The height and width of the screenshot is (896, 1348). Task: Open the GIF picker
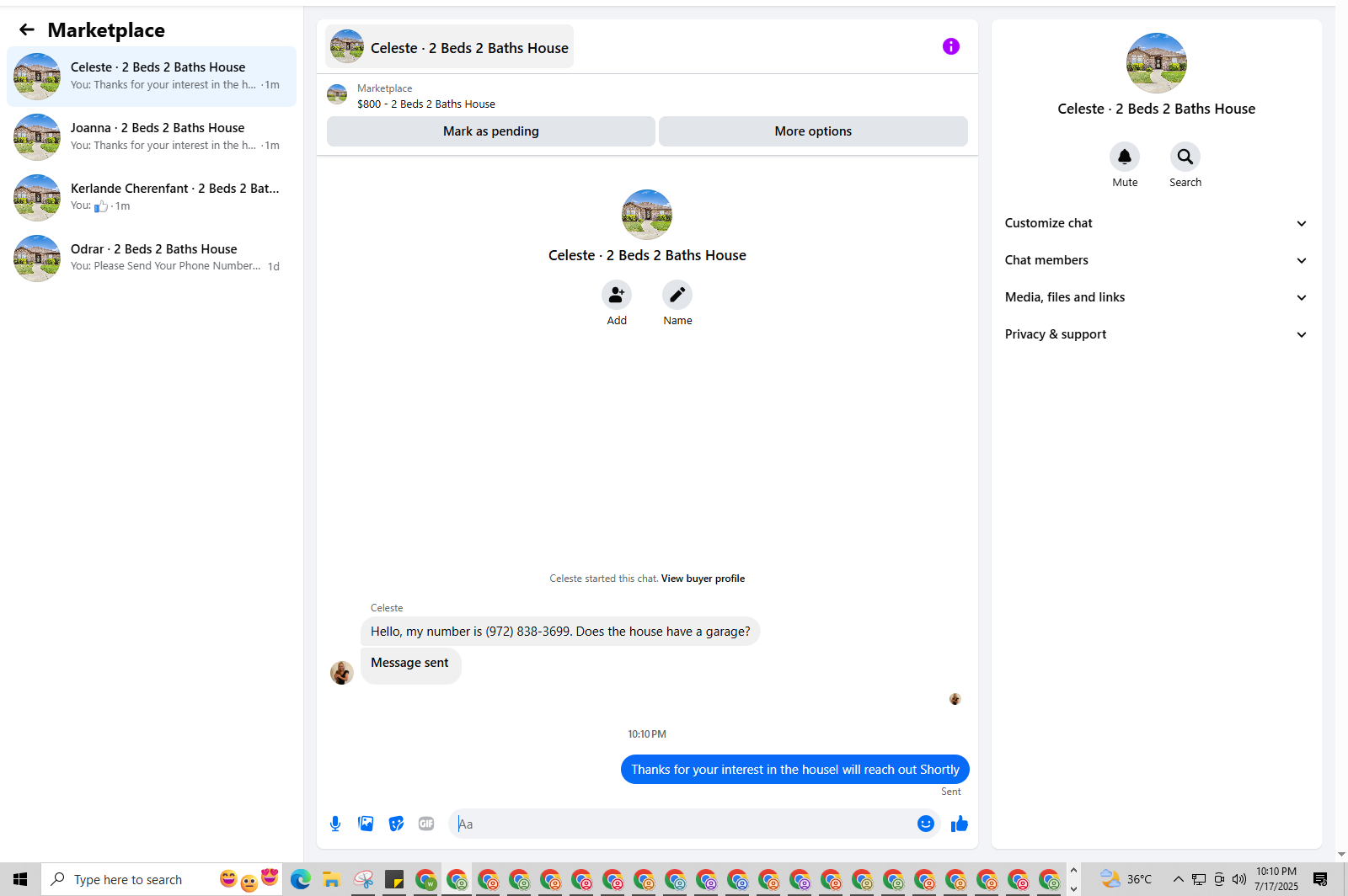point(426,824)
